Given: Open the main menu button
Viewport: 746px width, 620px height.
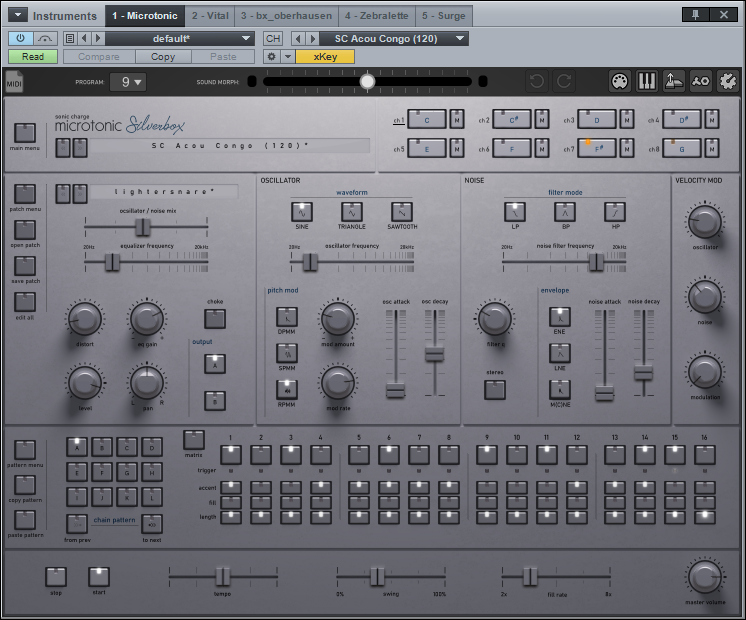Looking at the screenshot, I should pyautogui.click(x=25, y=133).
